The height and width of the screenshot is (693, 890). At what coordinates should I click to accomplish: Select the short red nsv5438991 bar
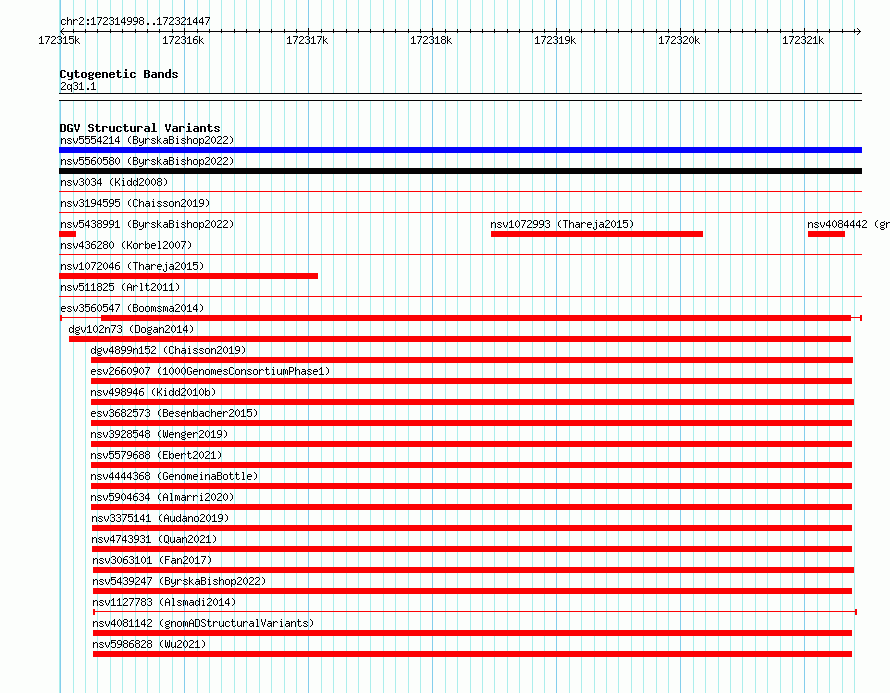point(68,234)
